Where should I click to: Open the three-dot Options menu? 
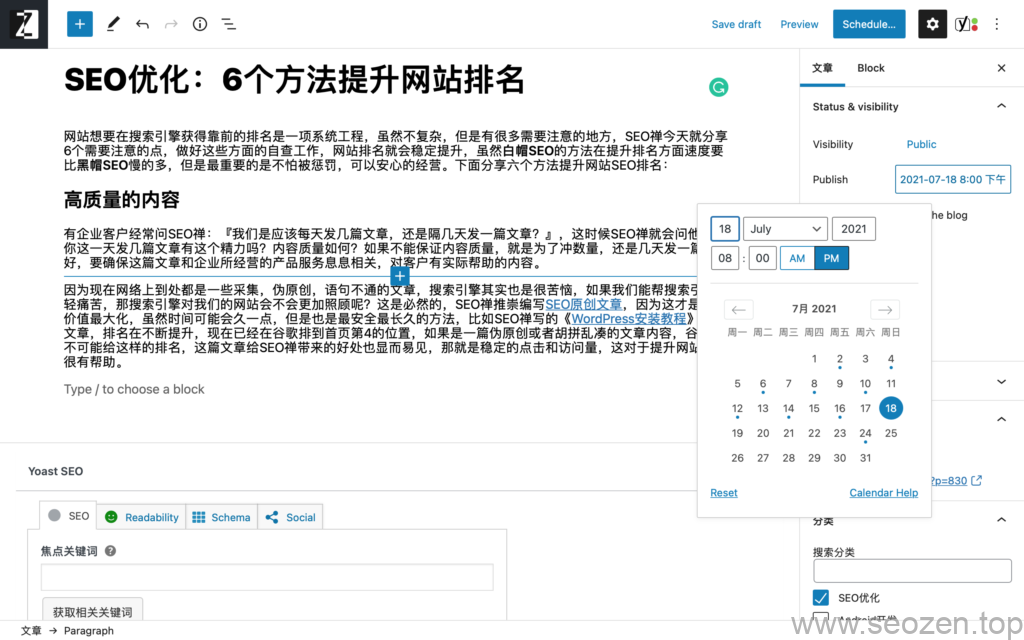(996, 24)
